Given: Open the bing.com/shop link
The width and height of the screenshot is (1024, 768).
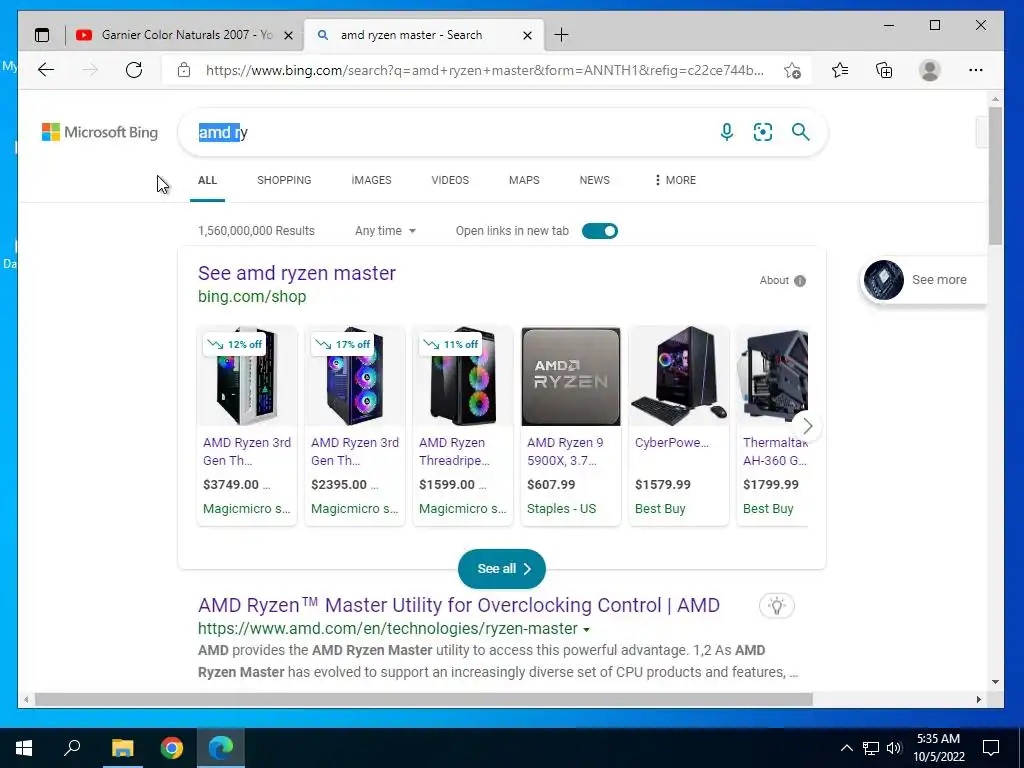Looking at the screenshot, I should coord(252,296).
